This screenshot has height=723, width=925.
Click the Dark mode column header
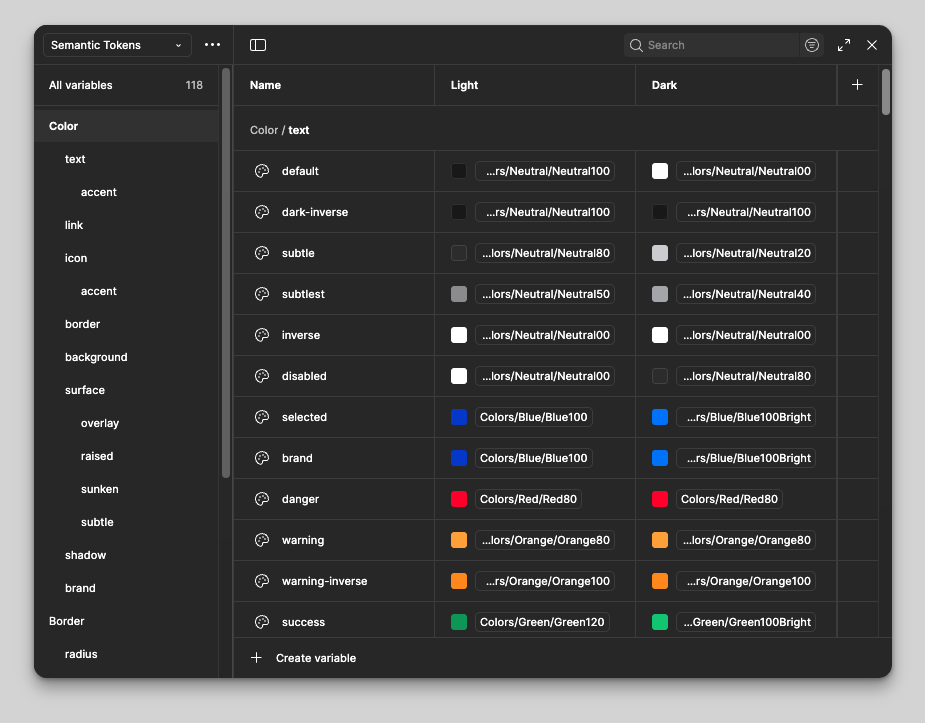coord(665,85)
